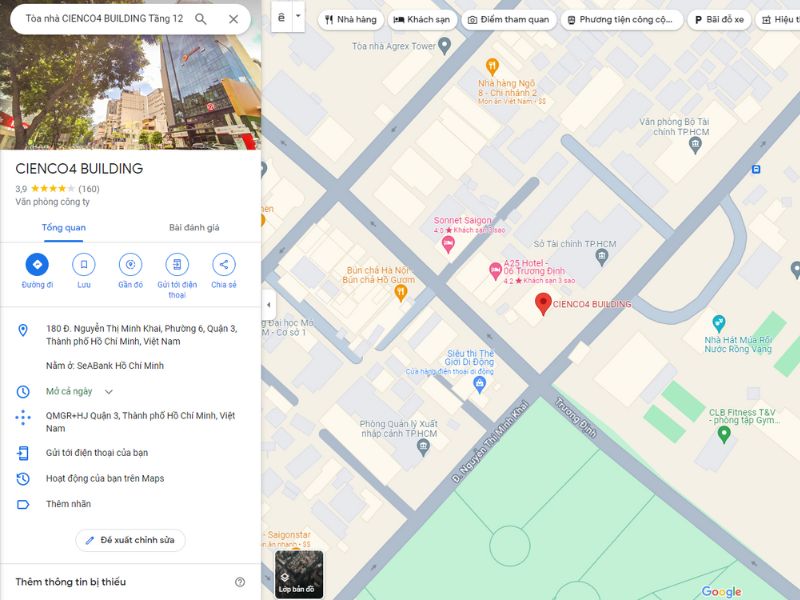Click the Plus Code dots icon
The width and height of the screenshot is (800, 600).
pos(23,418)
